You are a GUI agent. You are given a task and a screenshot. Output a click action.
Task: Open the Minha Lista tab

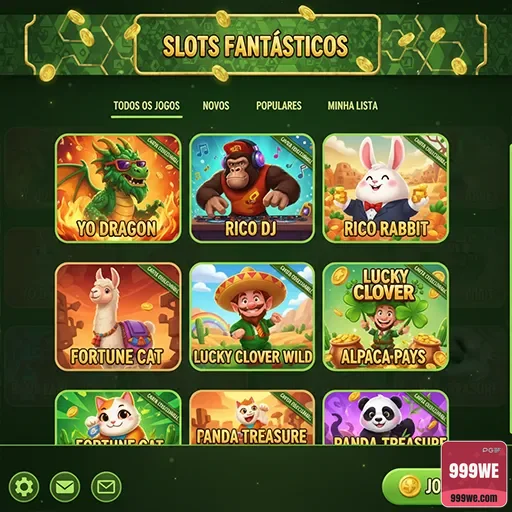pos(353,106)
